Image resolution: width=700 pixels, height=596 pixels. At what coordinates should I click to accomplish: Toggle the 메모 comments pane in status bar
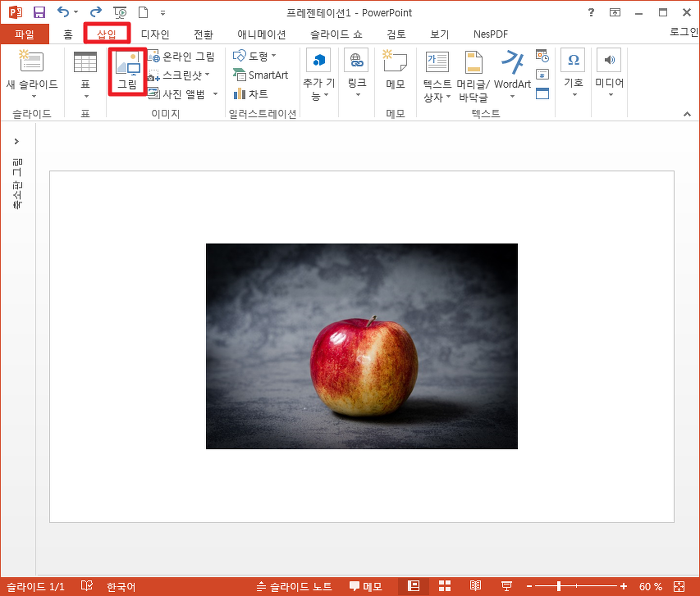click(366, 587)
